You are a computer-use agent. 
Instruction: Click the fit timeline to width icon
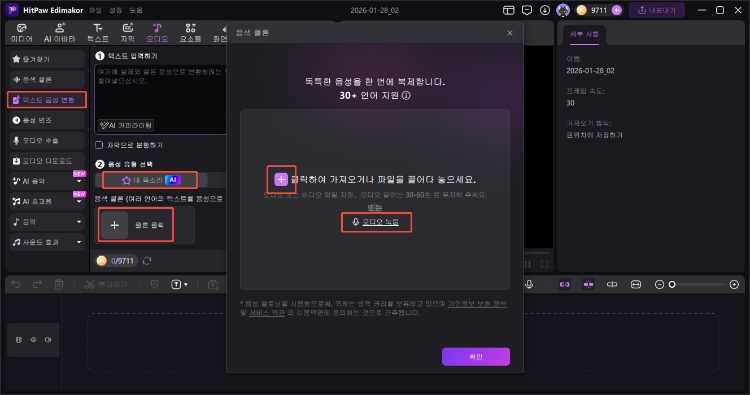tap(636, 285)
